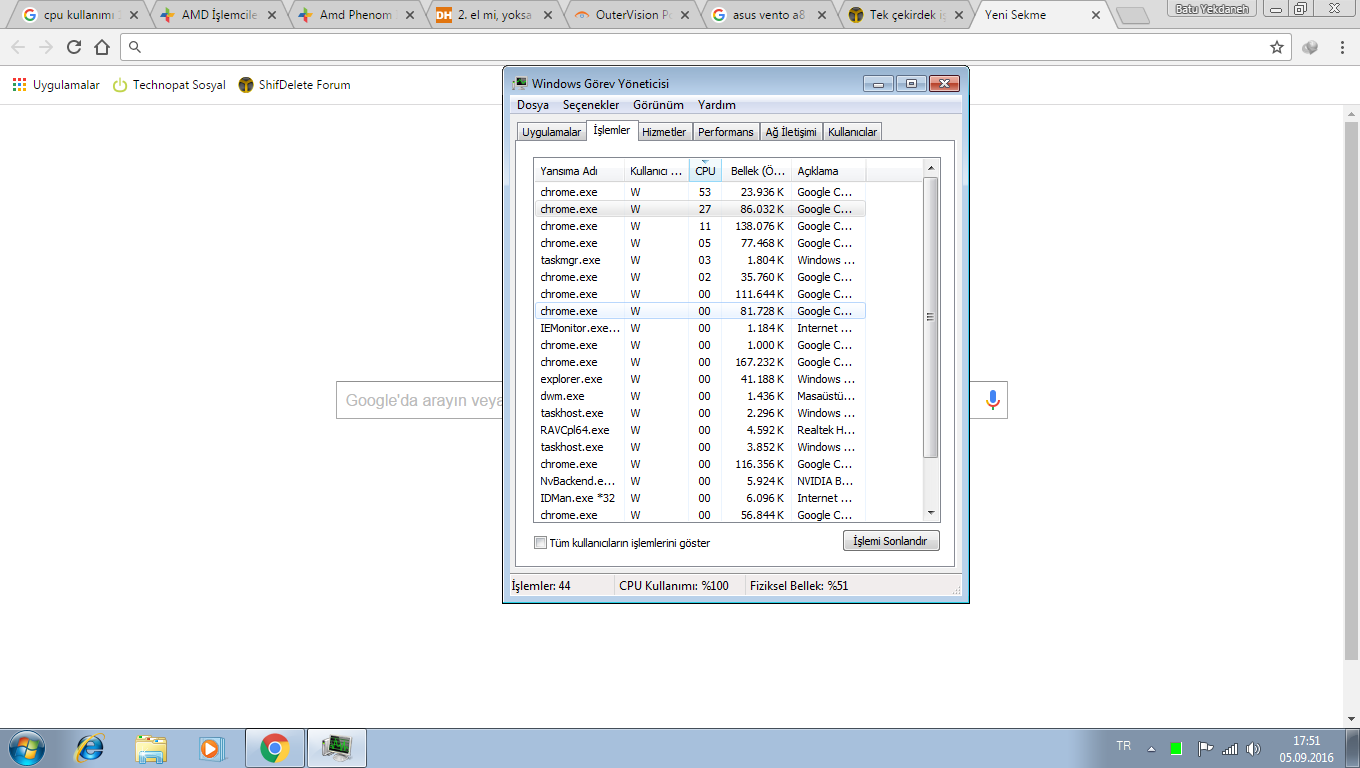Screen dimensions: 1360x768
Task: Switch to the Ağ İletişimi tab
Action: point(791,132)
